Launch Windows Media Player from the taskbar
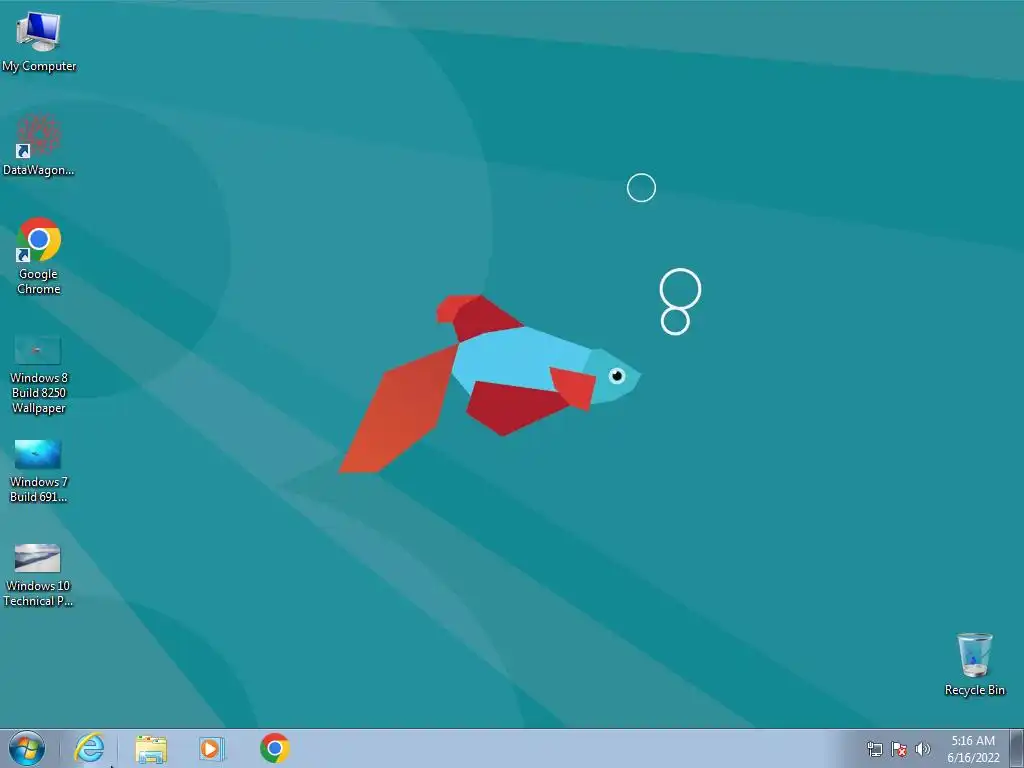 click(x=212, y=748)
